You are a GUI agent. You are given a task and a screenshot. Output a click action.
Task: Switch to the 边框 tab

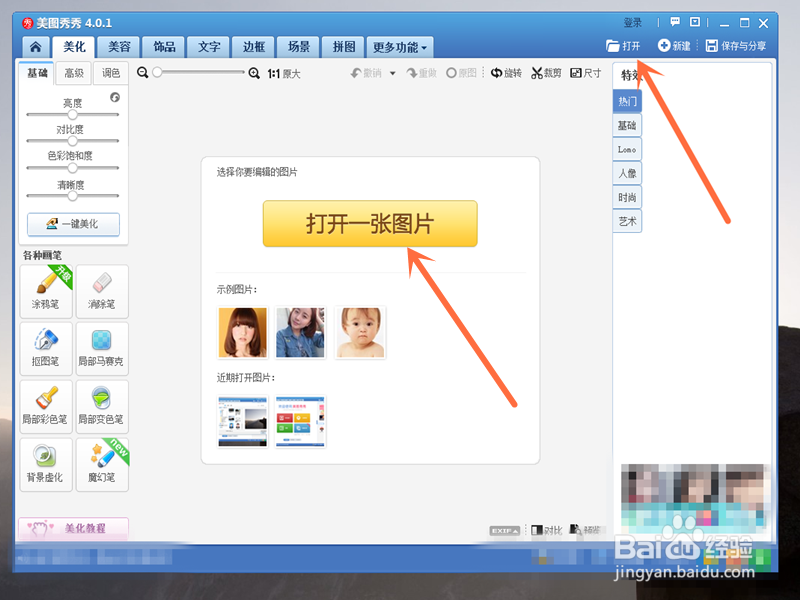pos(254,47)
